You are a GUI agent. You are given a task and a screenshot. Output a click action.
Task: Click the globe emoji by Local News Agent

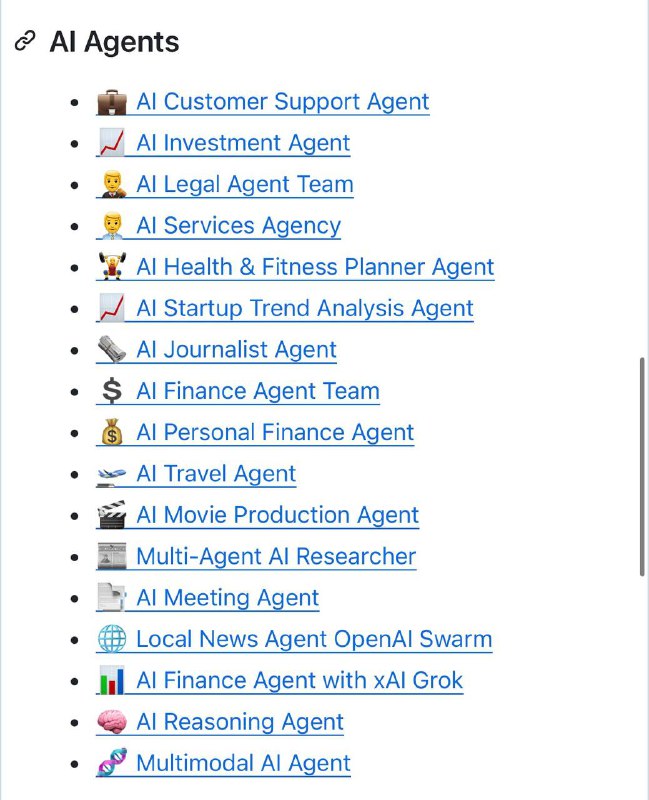click(x=112, y=639)
